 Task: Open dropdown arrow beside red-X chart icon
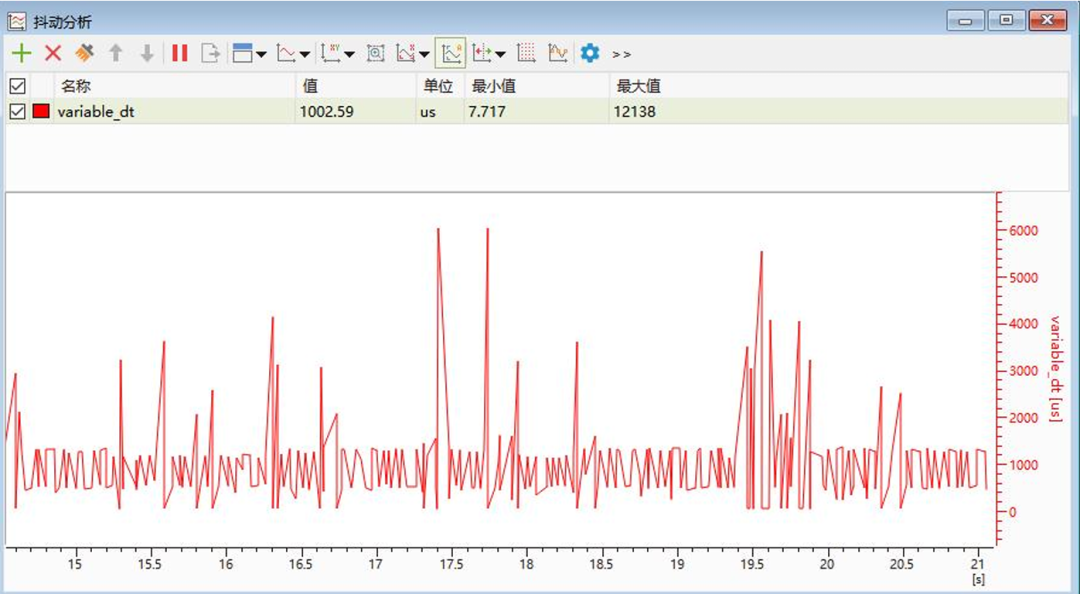coord(424,54)
